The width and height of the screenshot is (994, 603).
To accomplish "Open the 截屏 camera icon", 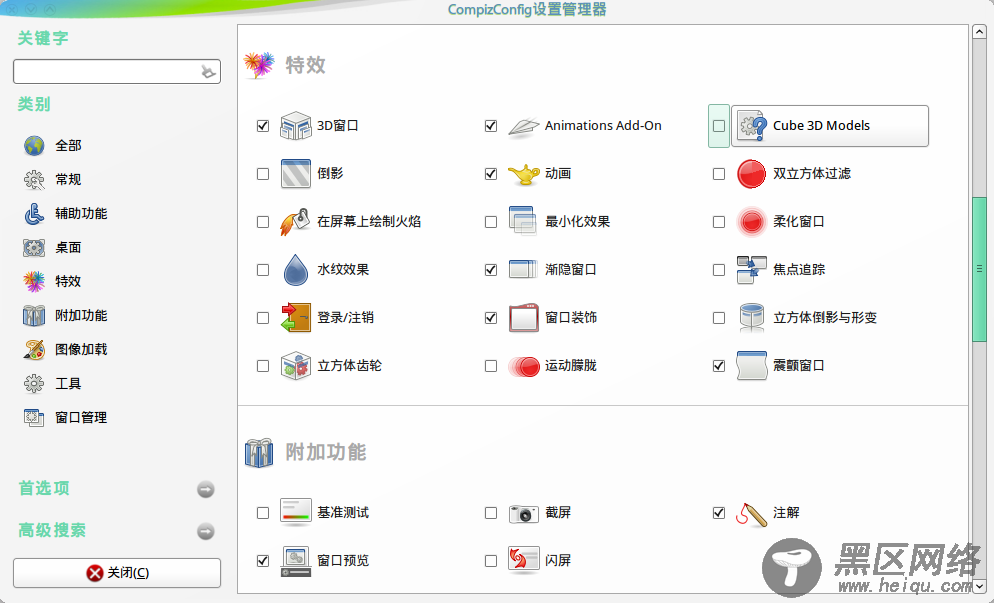I will [x=524, y=513].
